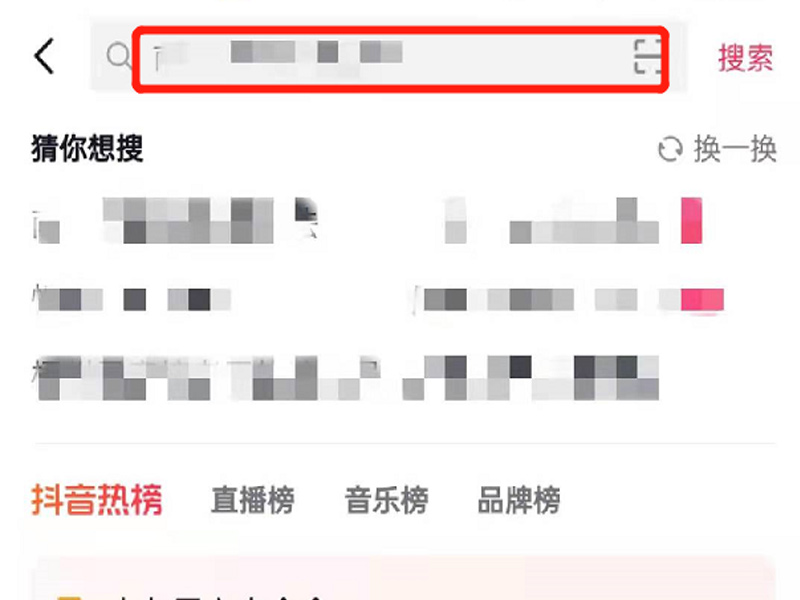
Task: Switch to the 品牌榜 tab
Action: pyautogui.click(x=519, y=500)
